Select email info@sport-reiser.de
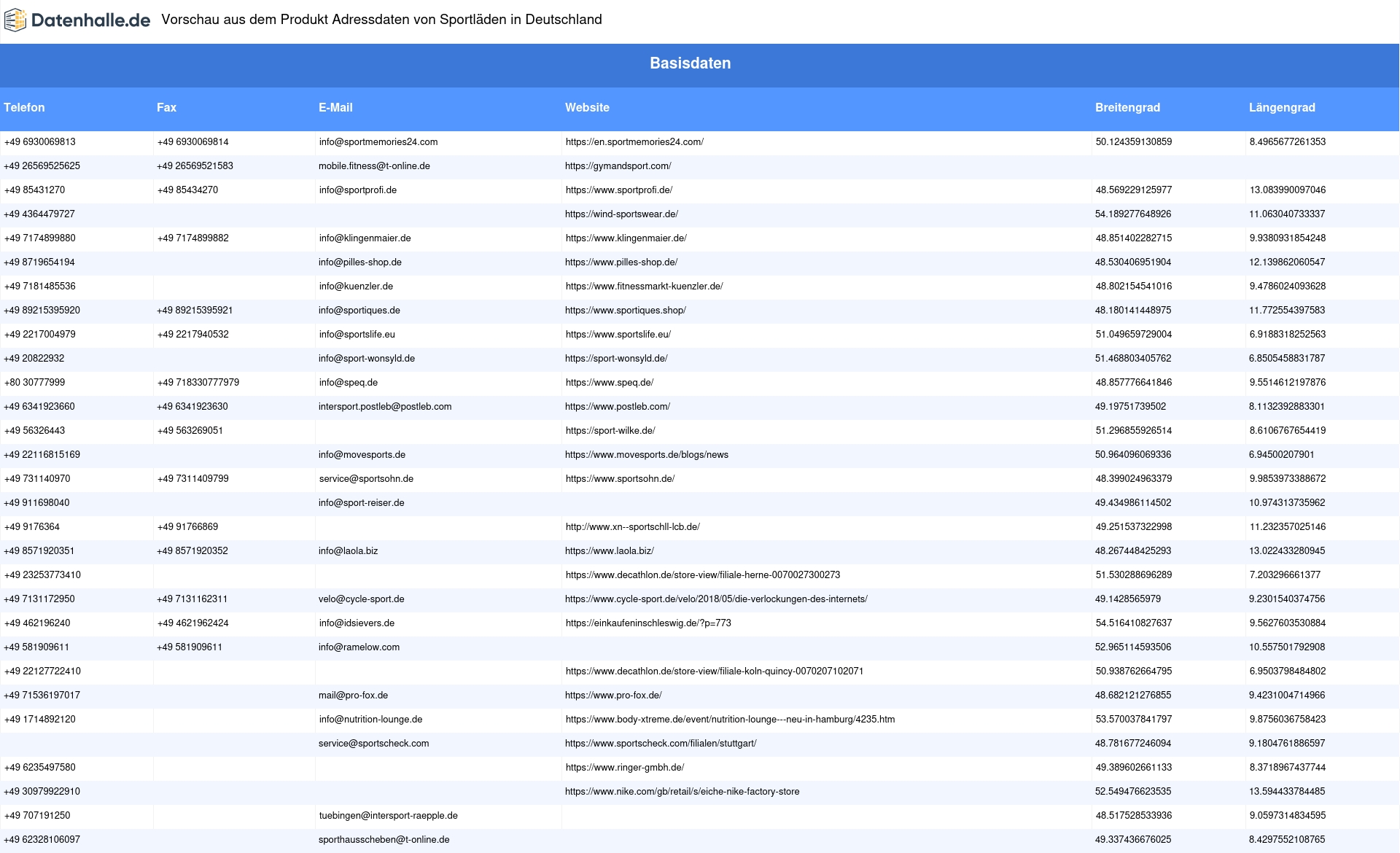Viewport: 1400px width, 853px height. pos(362,503)
